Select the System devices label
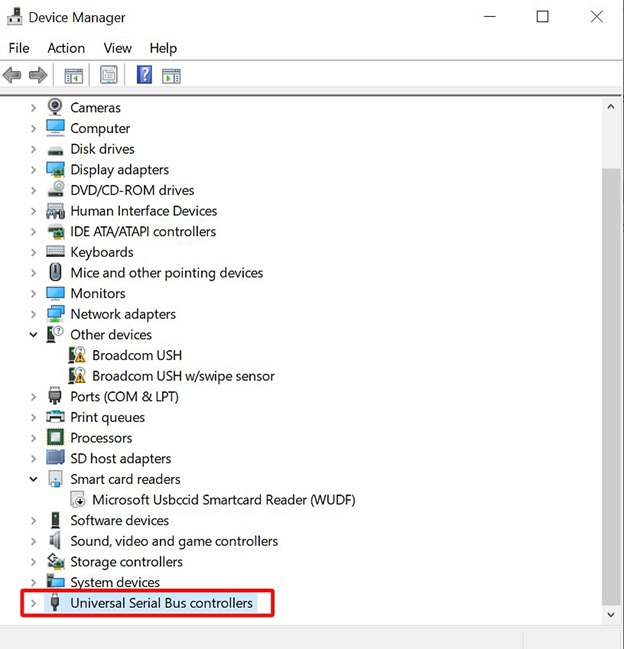Viewport: 624px width, 649px height. pyautogui.click(x=115, y=582)
